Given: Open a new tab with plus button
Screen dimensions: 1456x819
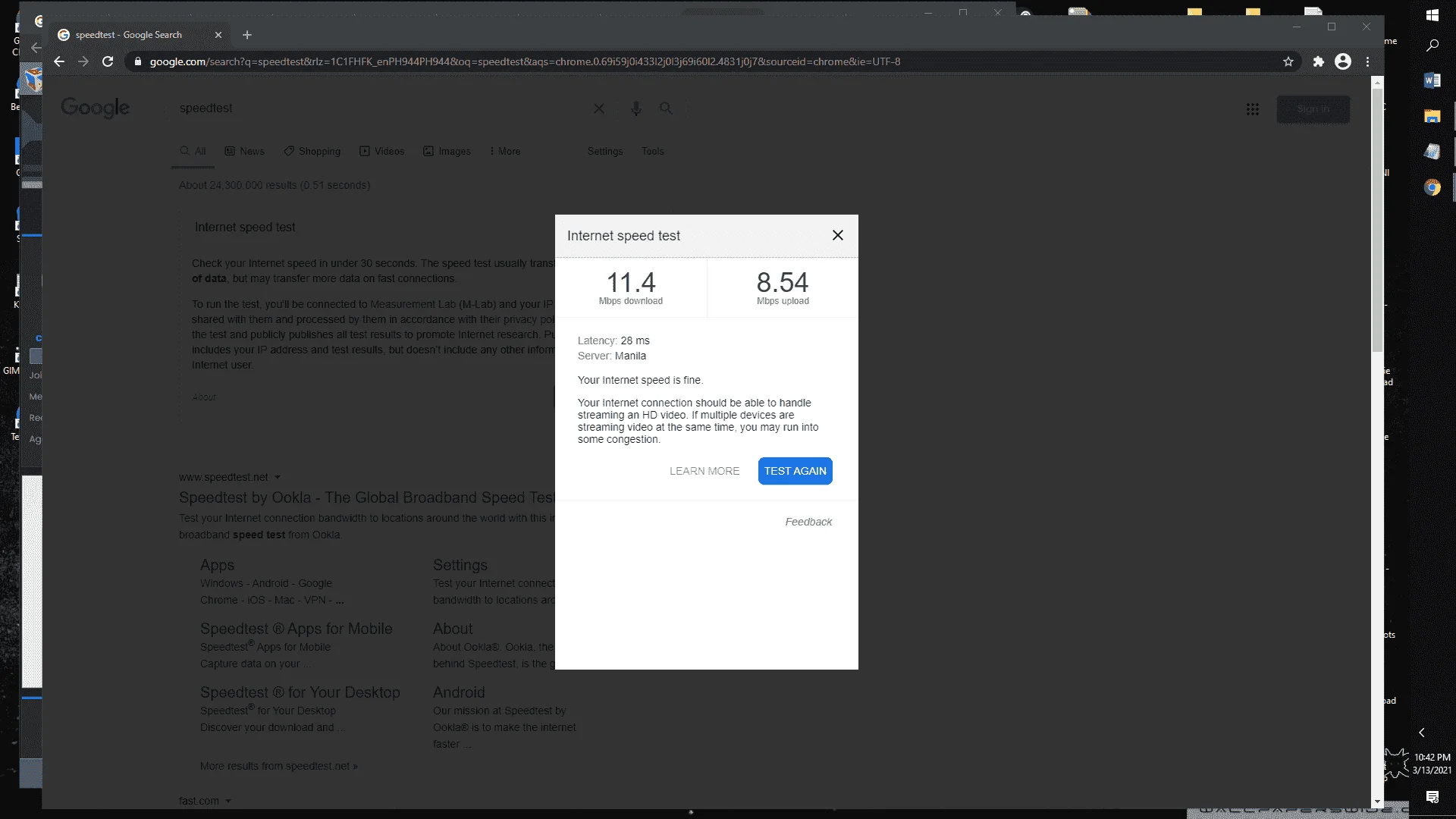Looking at the screenshot, I should [x=246, y=35].
